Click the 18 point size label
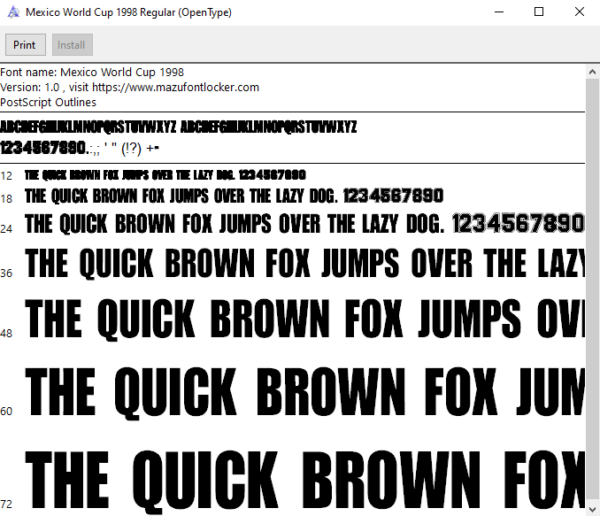The image size is (600, 516). (7, 199)
